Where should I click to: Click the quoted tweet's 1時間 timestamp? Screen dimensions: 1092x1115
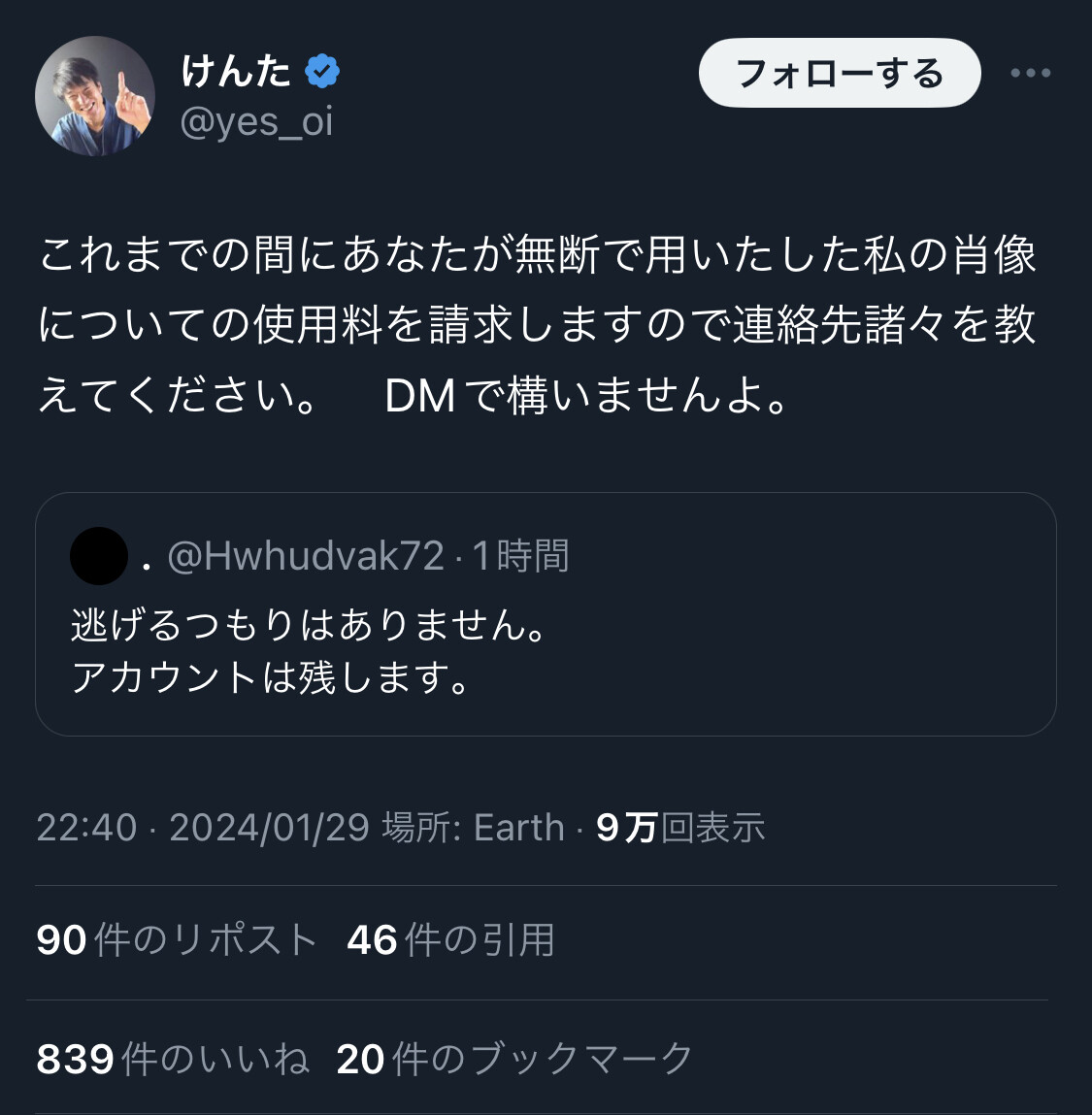(520, 556)
